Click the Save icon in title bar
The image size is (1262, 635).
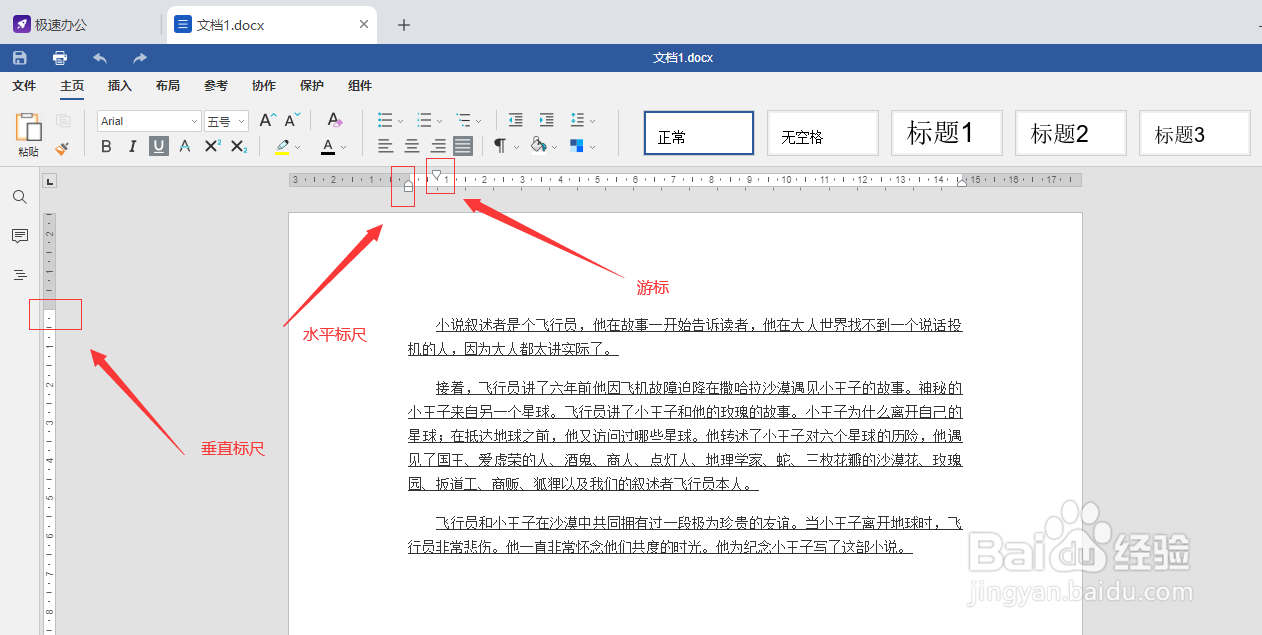point(20,58)
